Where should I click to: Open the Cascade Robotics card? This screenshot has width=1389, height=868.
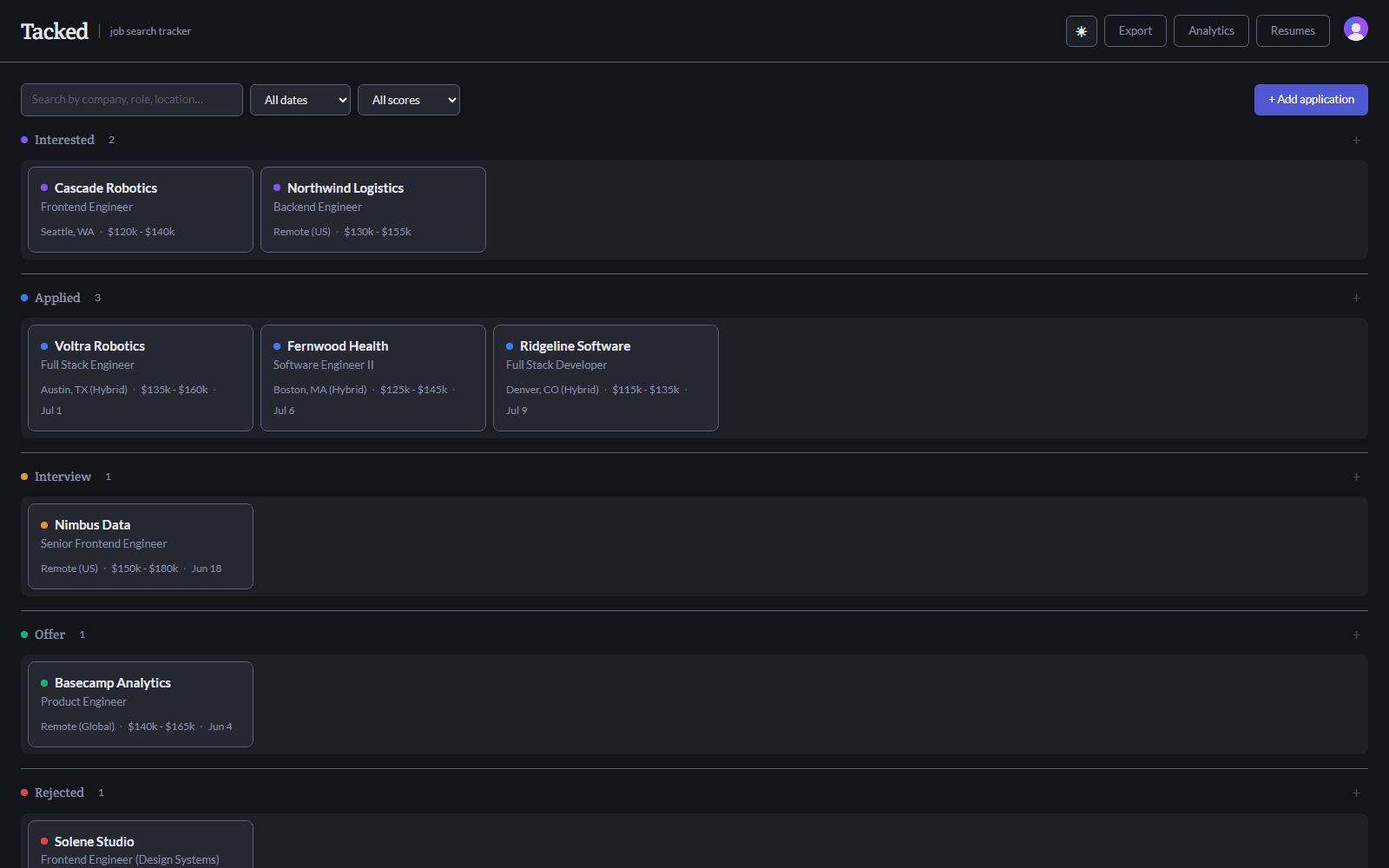(x=141, y=209)
